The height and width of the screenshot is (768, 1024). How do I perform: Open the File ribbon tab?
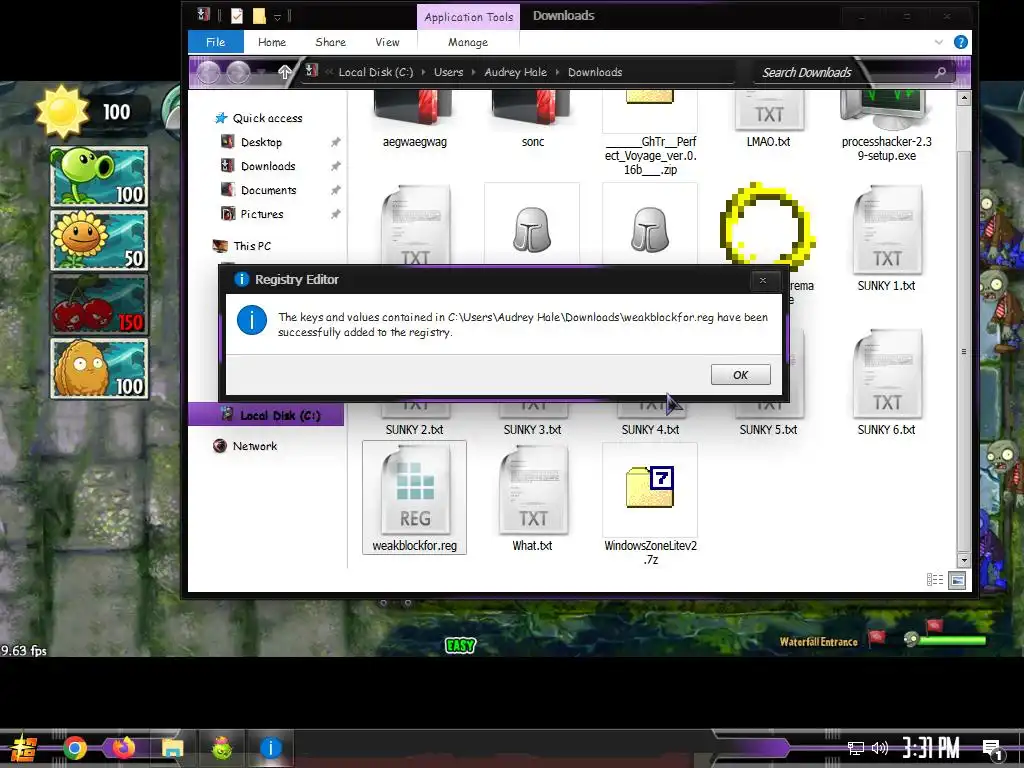pos(216,42)
